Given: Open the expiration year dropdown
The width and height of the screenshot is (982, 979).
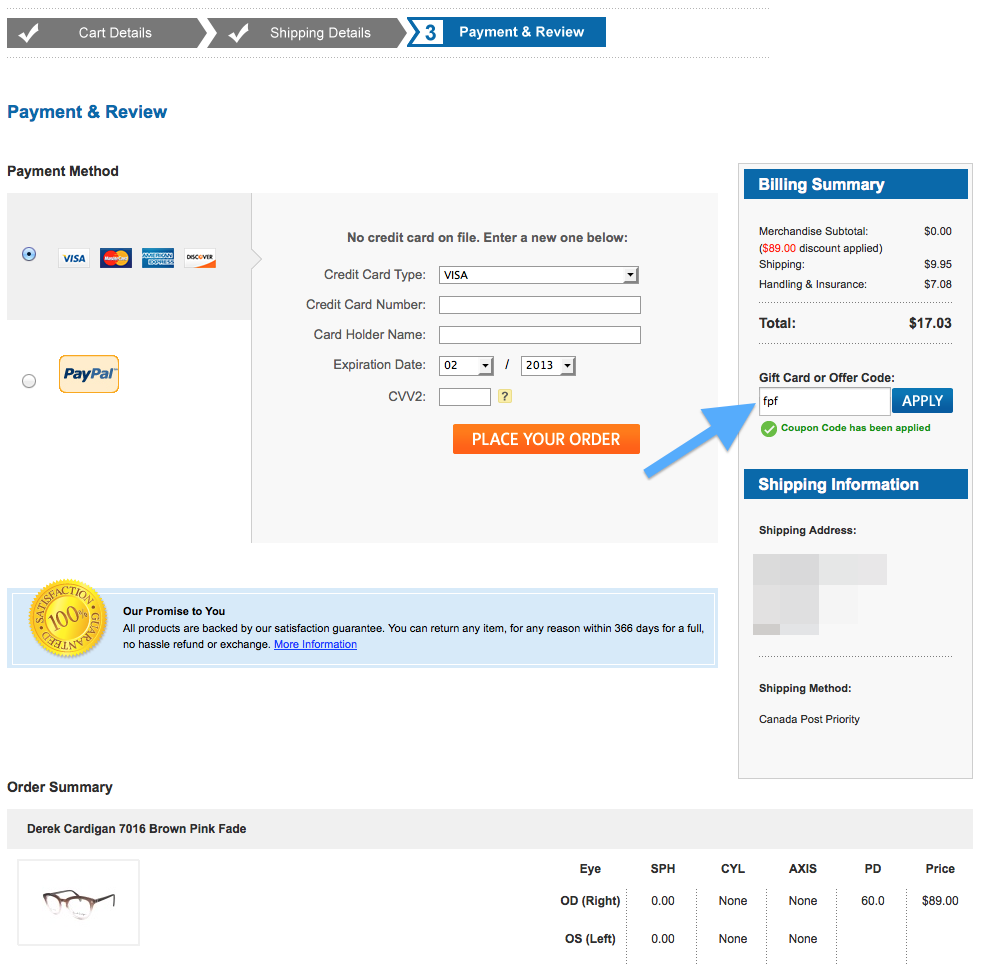Looking at the screenshot, I should point(548,365).
